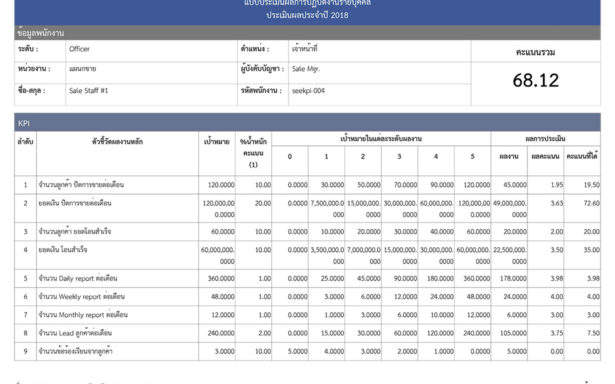Click the target 360.0000 in row 5
Image resolution: width=615 pixels, height=384 pixels.
point(221,278)
